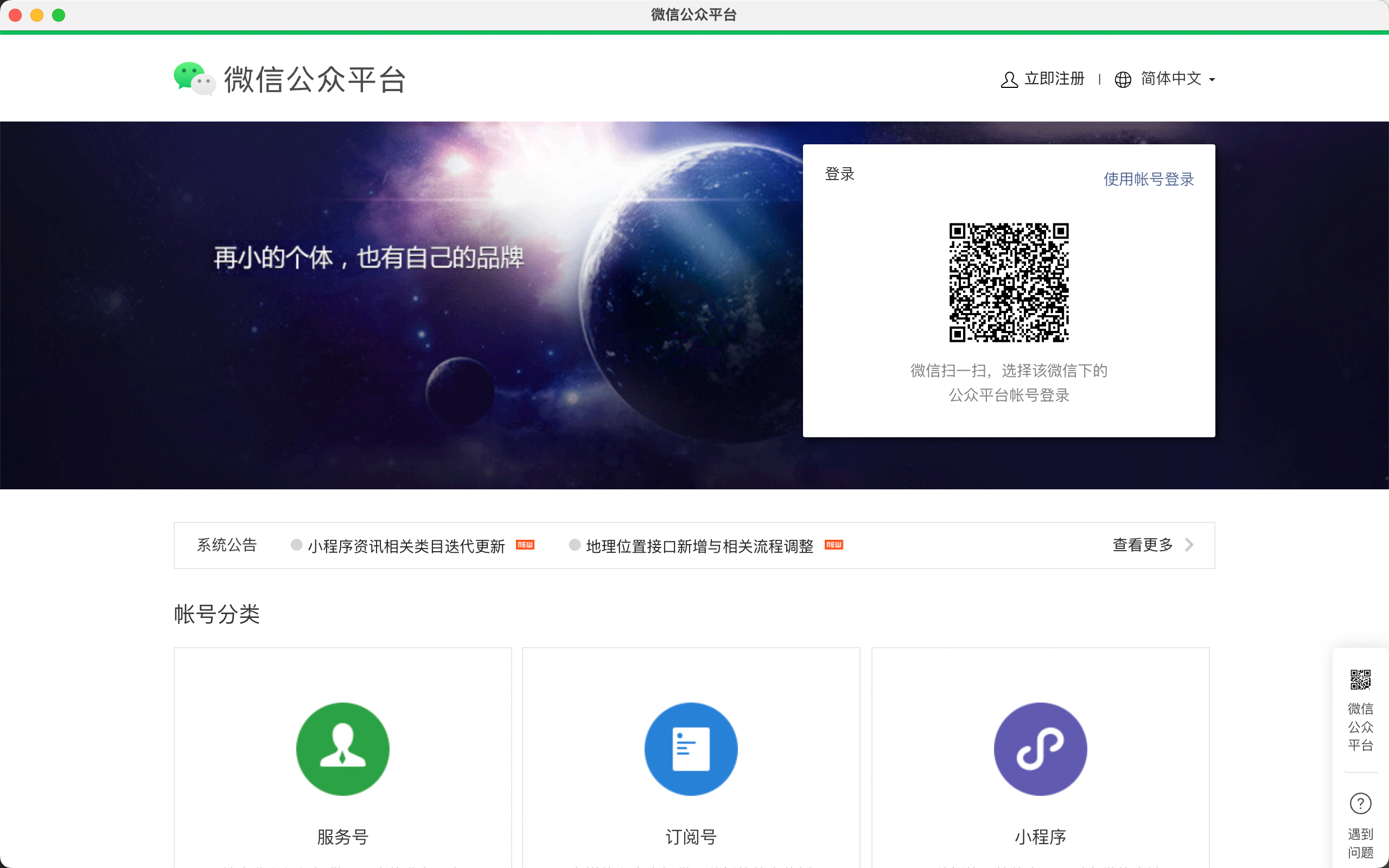
Task: Click the purple 小程序 mini program icon
Action: pyautogui.click(x=1040, y=749)
